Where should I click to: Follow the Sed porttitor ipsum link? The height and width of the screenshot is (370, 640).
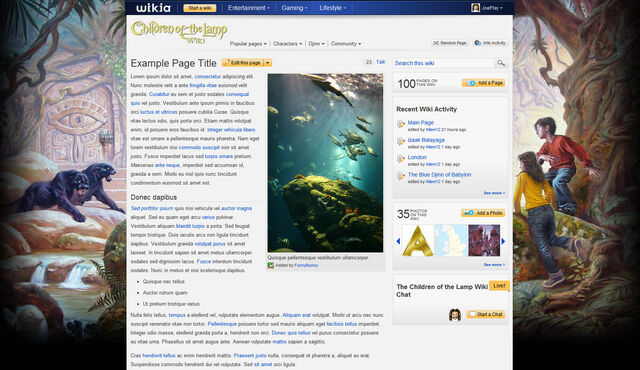coord(152,208)
